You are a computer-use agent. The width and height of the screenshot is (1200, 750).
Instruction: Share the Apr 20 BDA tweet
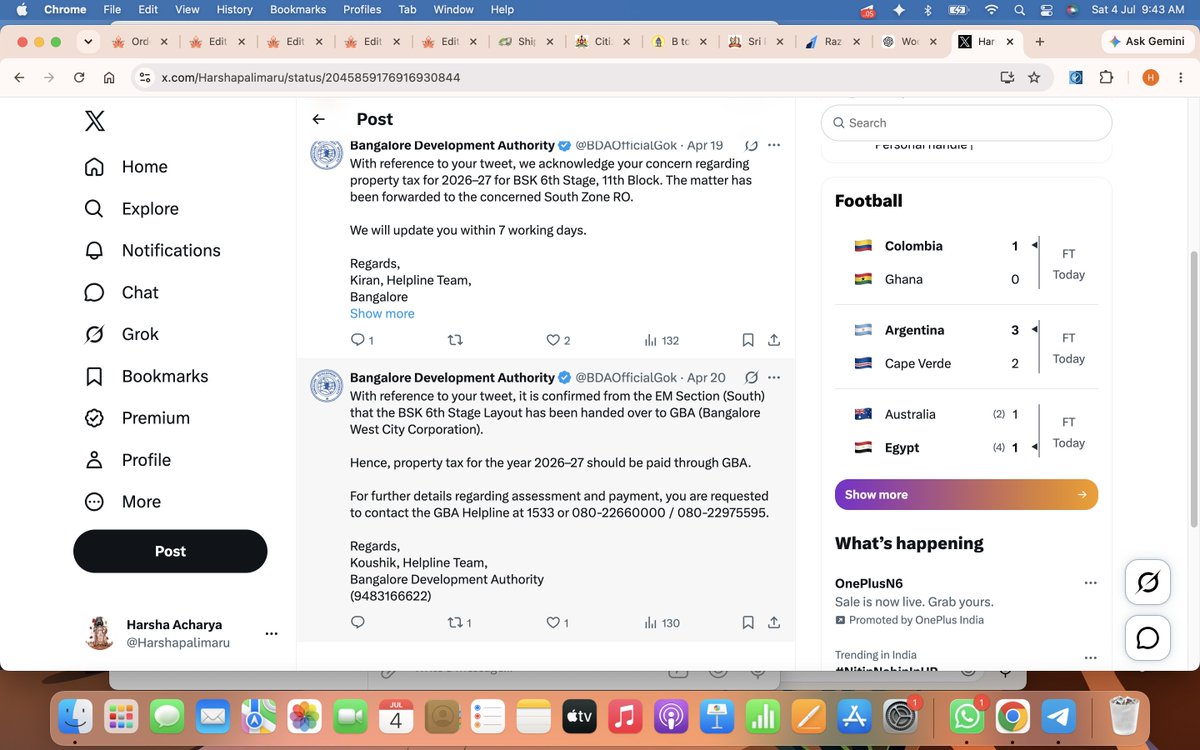tap(774, 622)
